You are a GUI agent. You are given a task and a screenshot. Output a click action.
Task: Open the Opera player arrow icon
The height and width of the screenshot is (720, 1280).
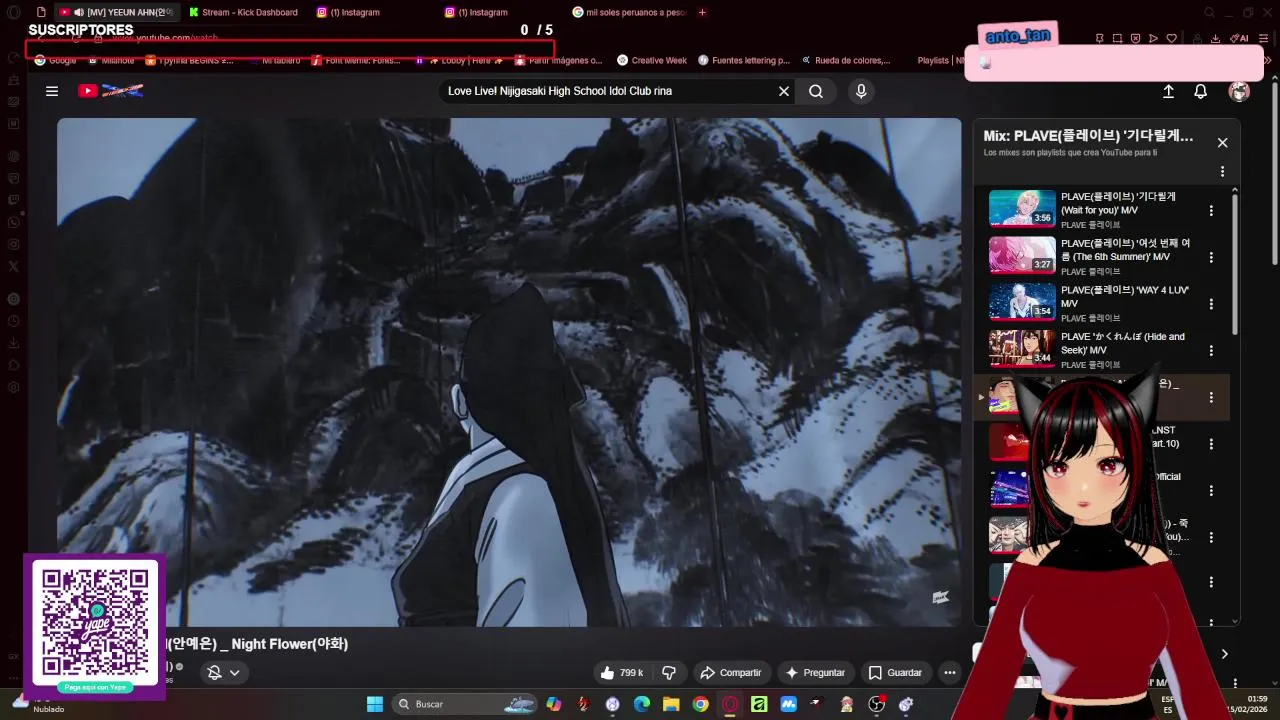(x=1153, y=39)
